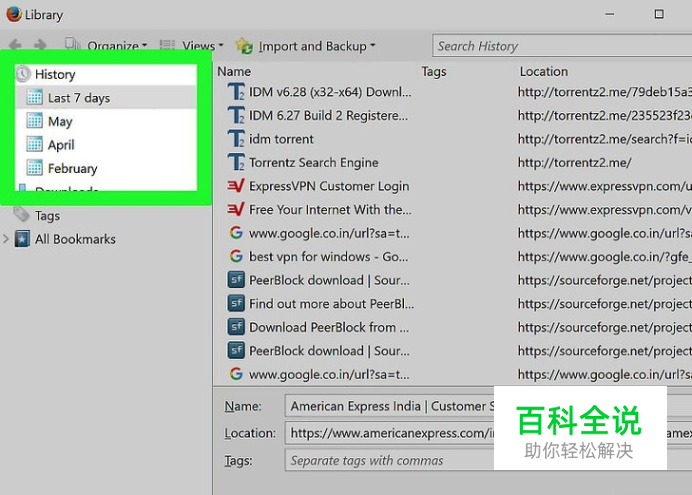Click the Import and Backup star icon

tap(244, 46)
